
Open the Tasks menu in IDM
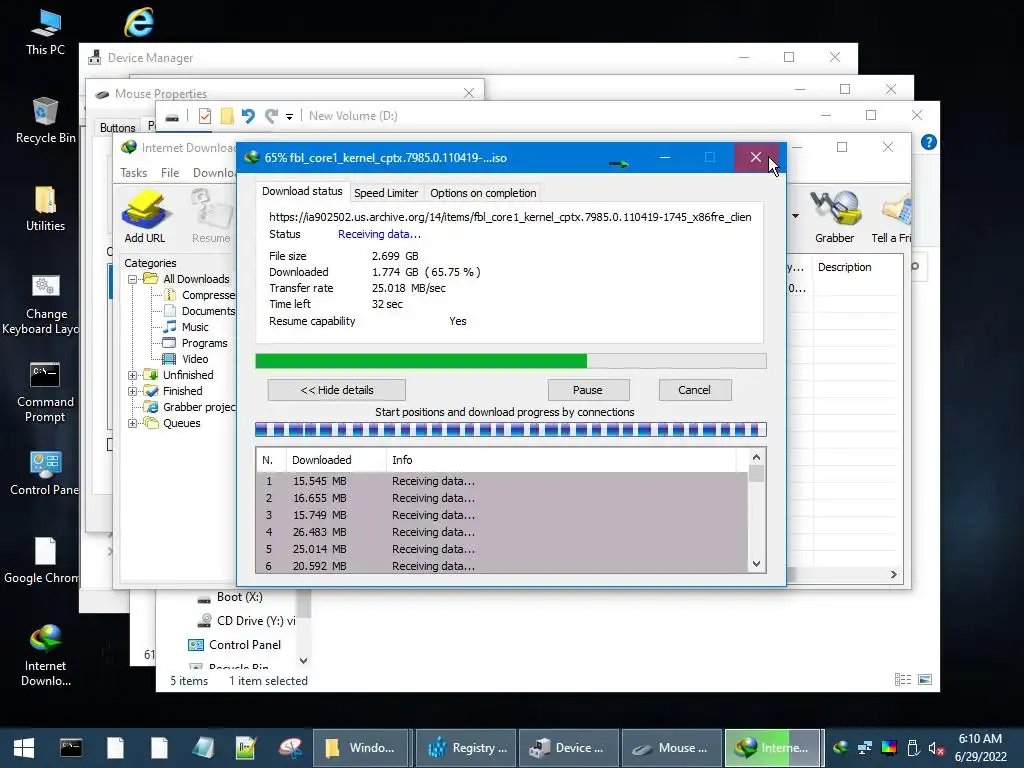coord(134,172)
